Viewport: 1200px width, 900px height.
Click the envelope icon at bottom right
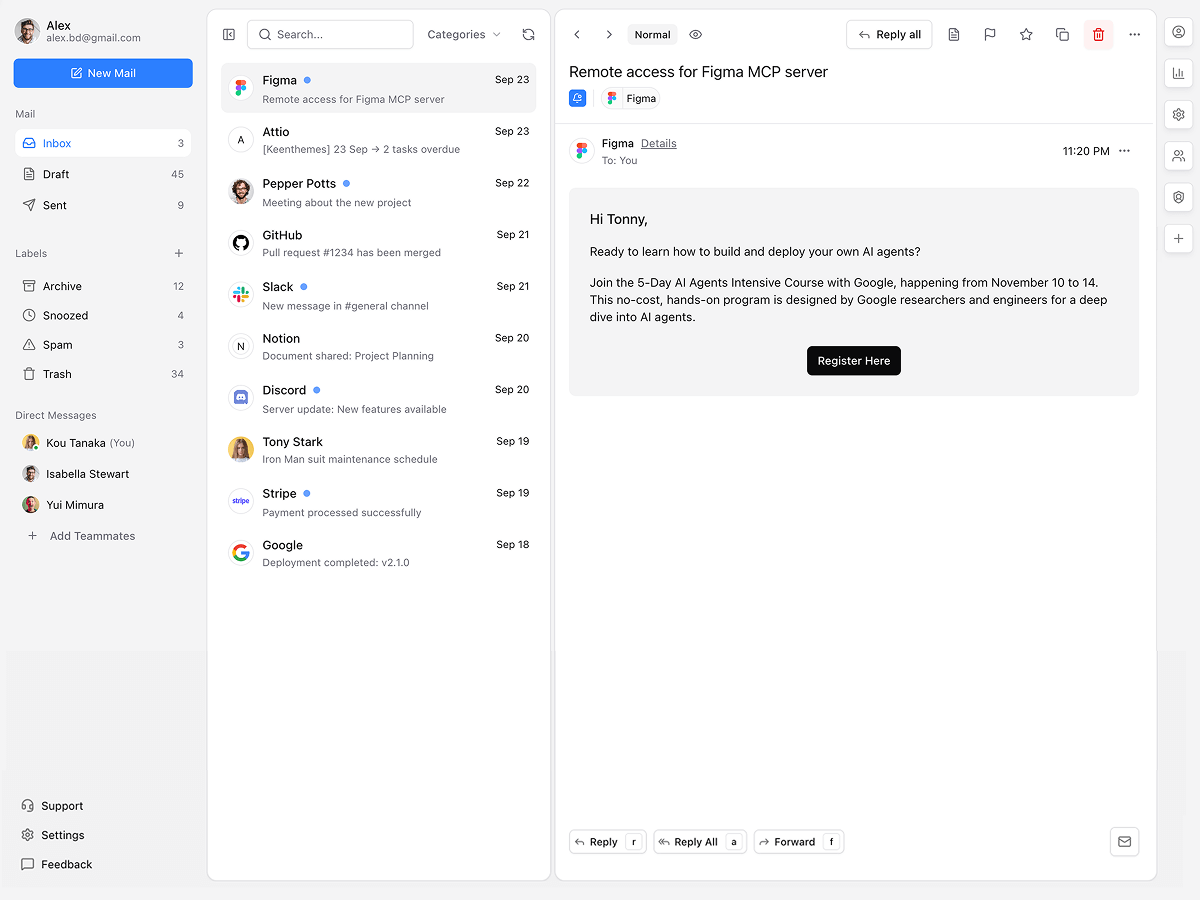pyautogui.click(x=1124, y=842)
